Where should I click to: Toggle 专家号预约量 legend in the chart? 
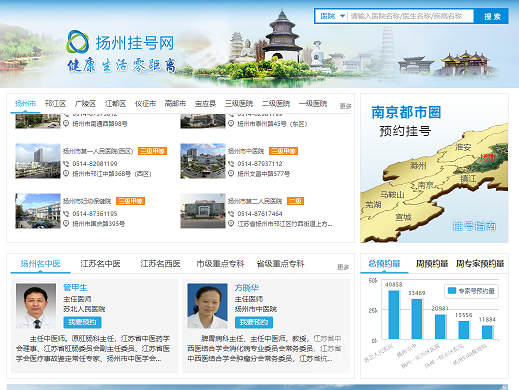tap(471, 291)
